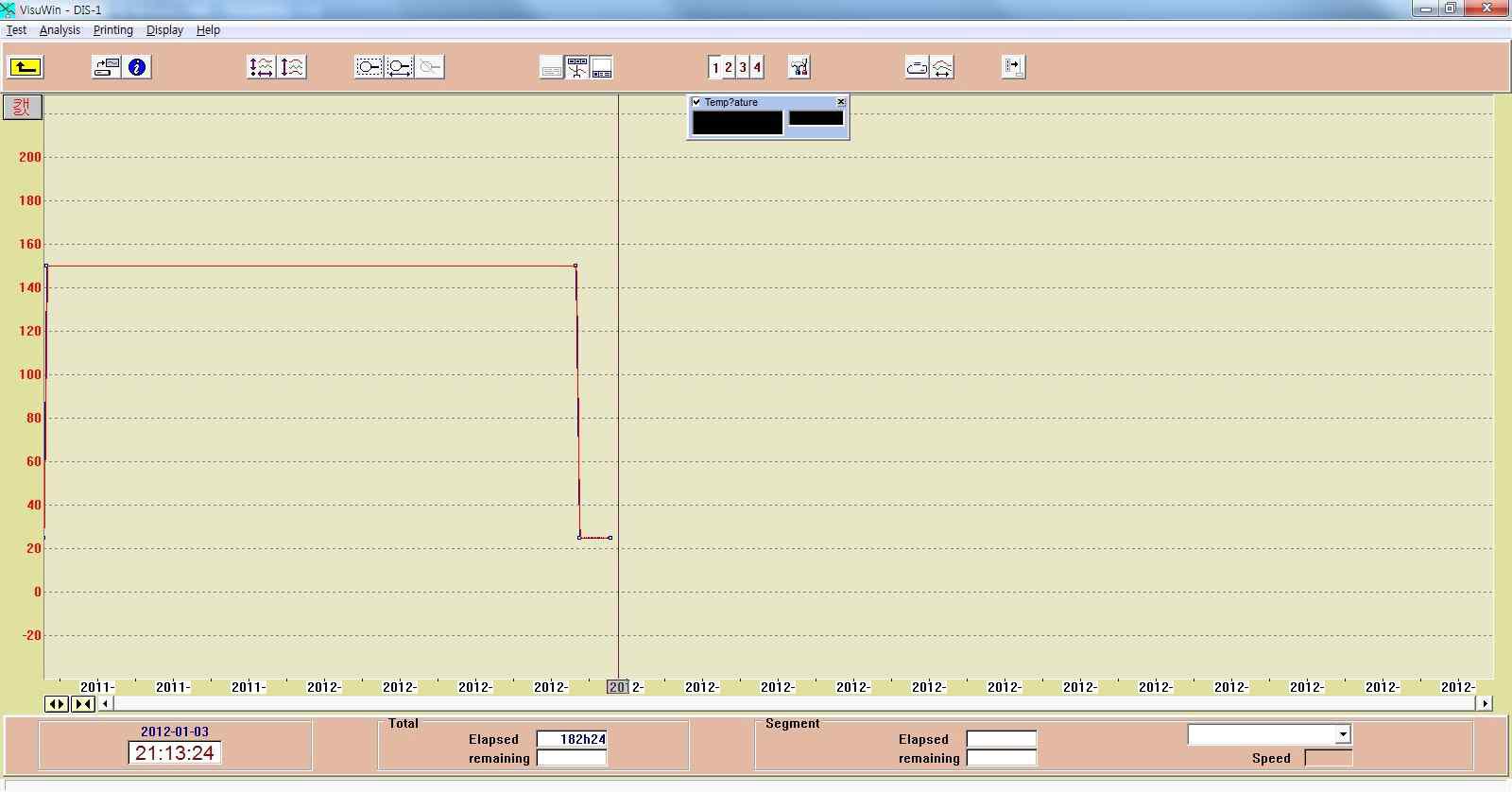1512x792 pixels.
Task: Open the Test menu
Action: click(16, 30)
